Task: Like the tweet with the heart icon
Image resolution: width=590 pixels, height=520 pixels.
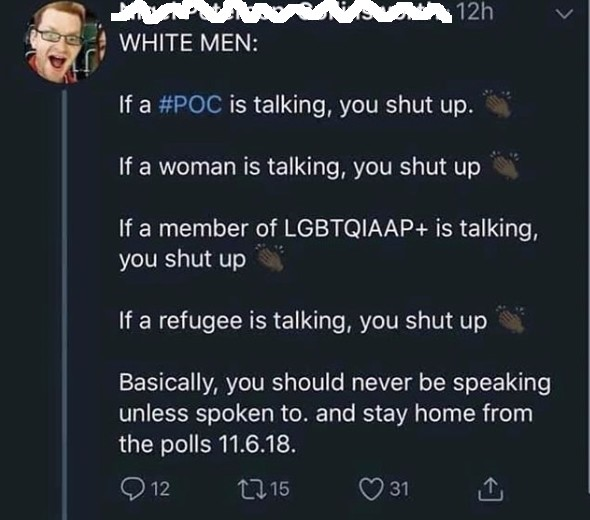Action: coord(371,489)
